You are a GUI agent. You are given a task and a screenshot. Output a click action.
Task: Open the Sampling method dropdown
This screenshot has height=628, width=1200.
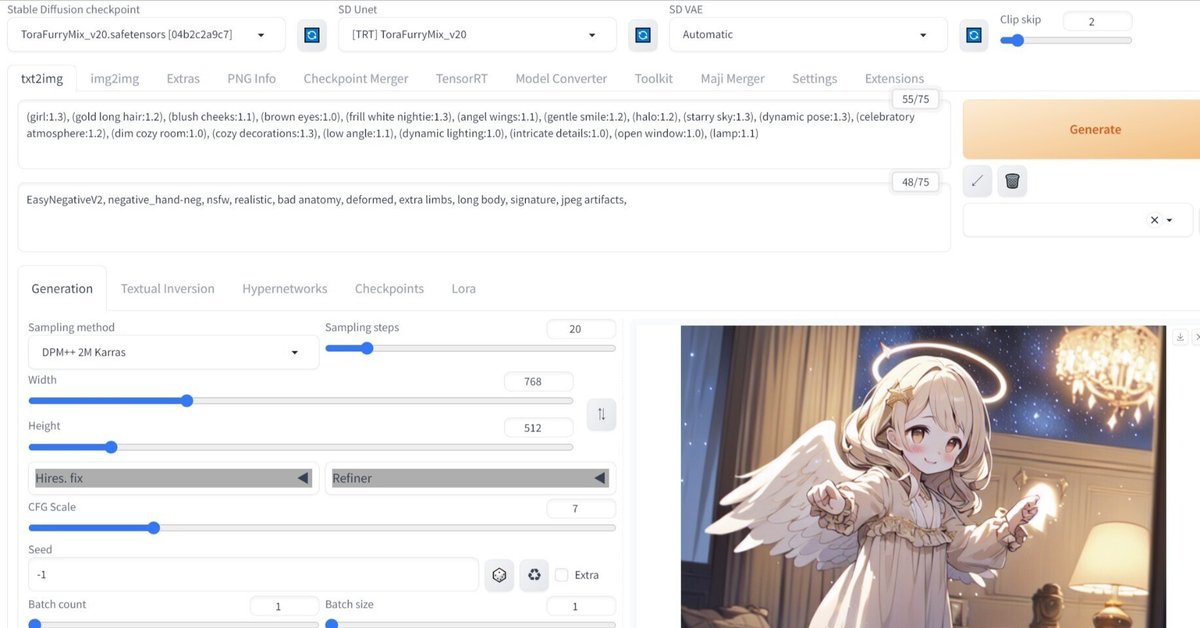pos(172,352)
